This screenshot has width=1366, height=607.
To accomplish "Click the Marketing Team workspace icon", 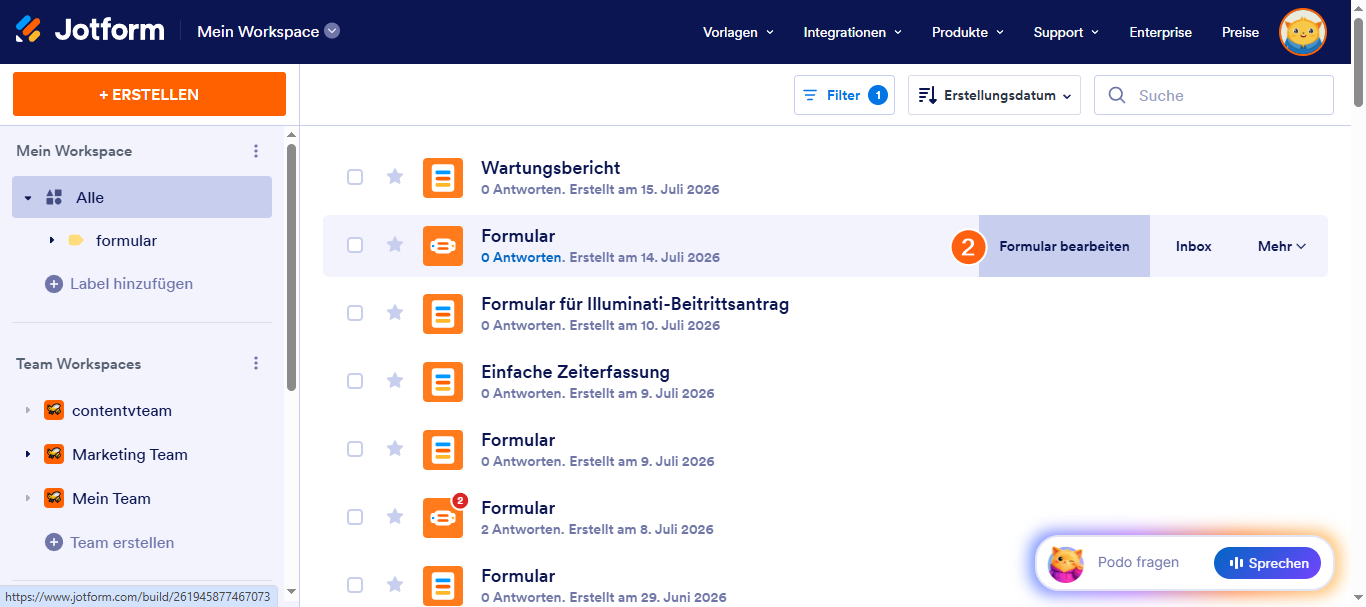I will tap(54, 454).
